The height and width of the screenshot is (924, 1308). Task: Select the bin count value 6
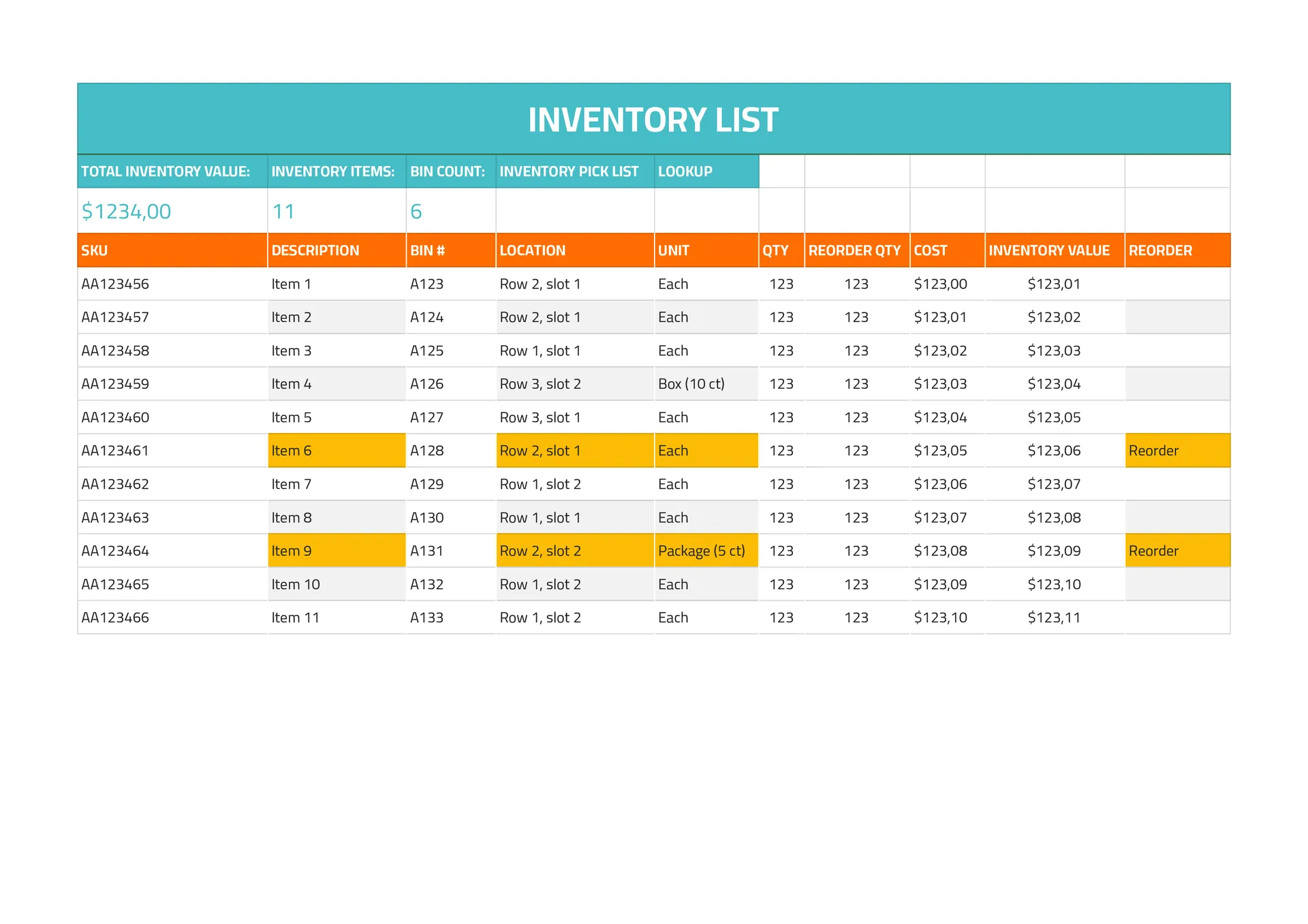click(x=416, y=212)
